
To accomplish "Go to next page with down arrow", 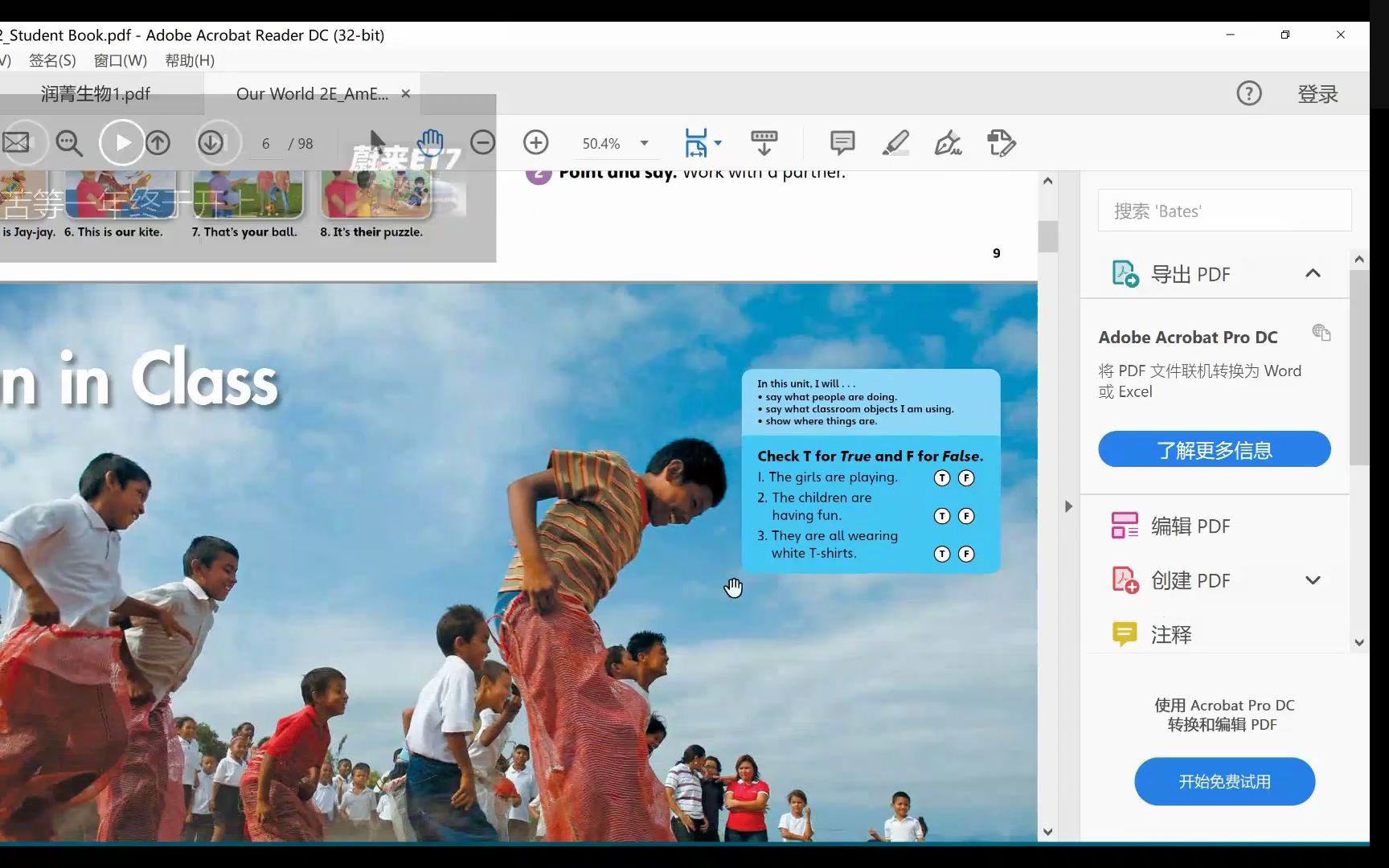I will pyautogui.click(x=211, y=143).
